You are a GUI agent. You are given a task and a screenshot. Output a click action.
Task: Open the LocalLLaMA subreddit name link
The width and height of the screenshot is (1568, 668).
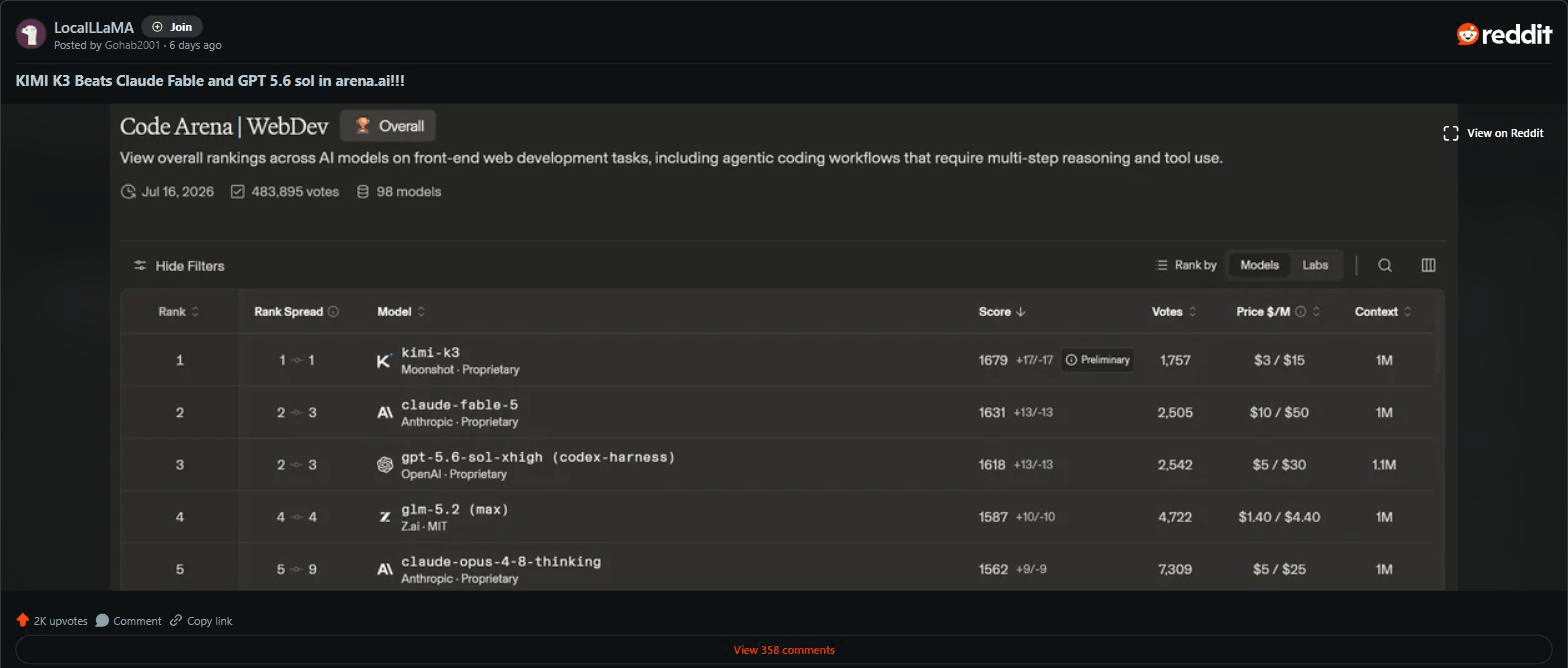[x=94, y=28]
